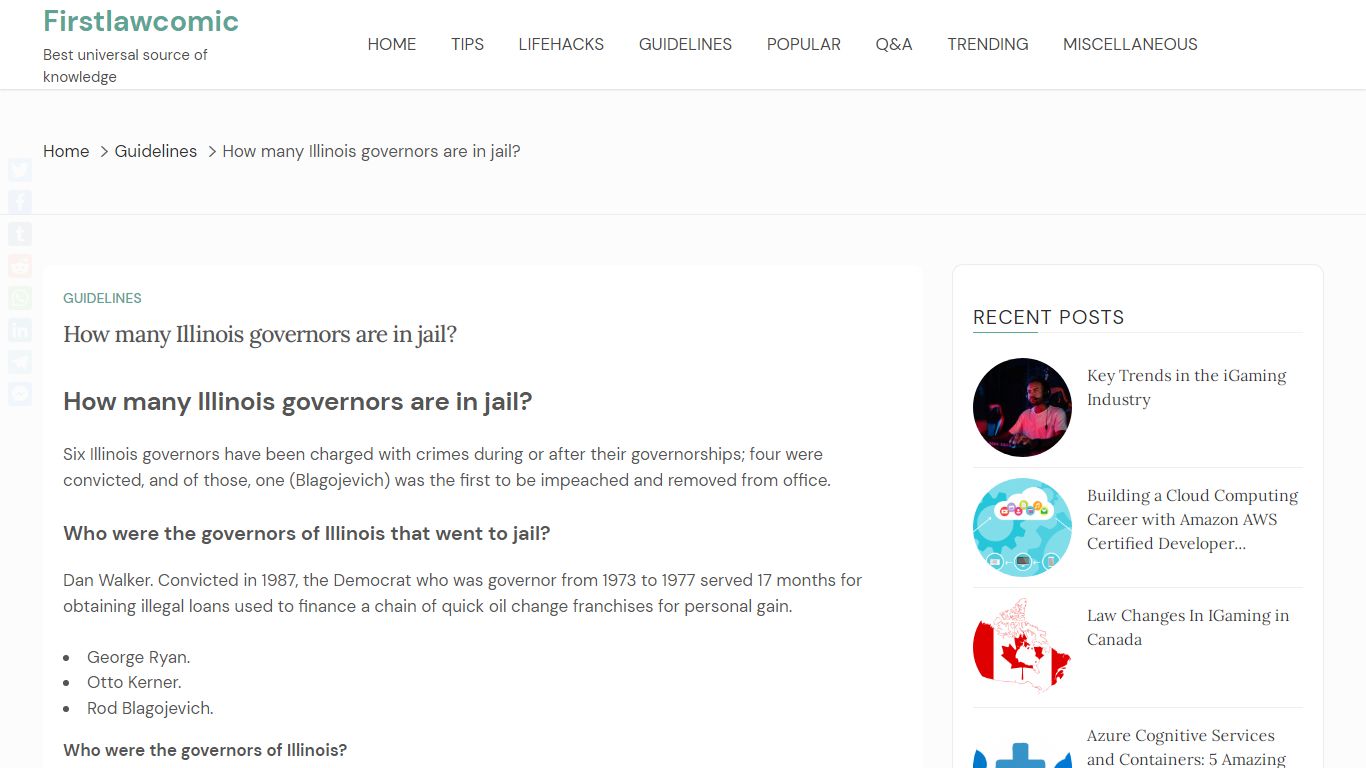Open the Canada flag map thumbnail
The height and width of the screenshot is (768, 1366).
[x=1022, y=647]
